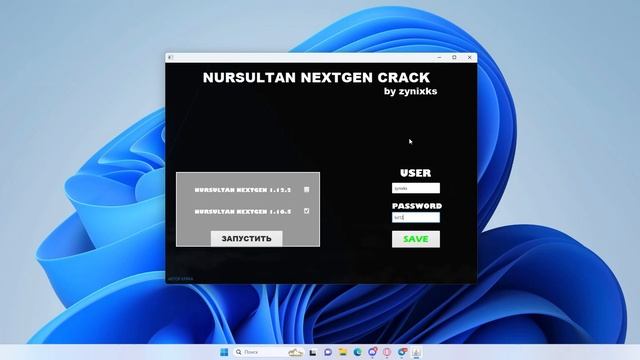640x360 pixels.
Task: Click the app icon in title bar
Action: pos(171,58)
